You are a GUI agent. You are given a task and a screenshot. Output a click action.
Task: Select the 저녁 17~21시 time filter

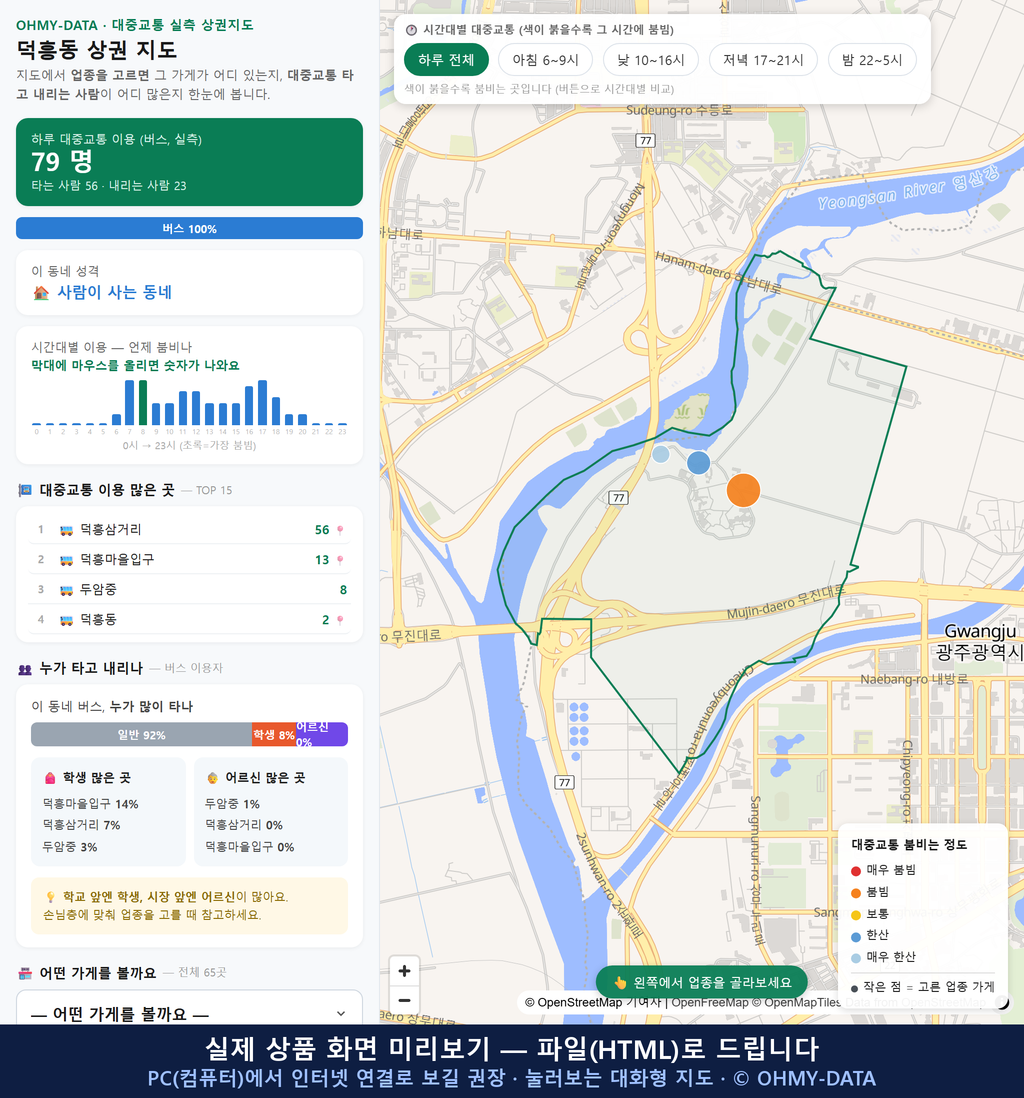[x=763, y=60]
